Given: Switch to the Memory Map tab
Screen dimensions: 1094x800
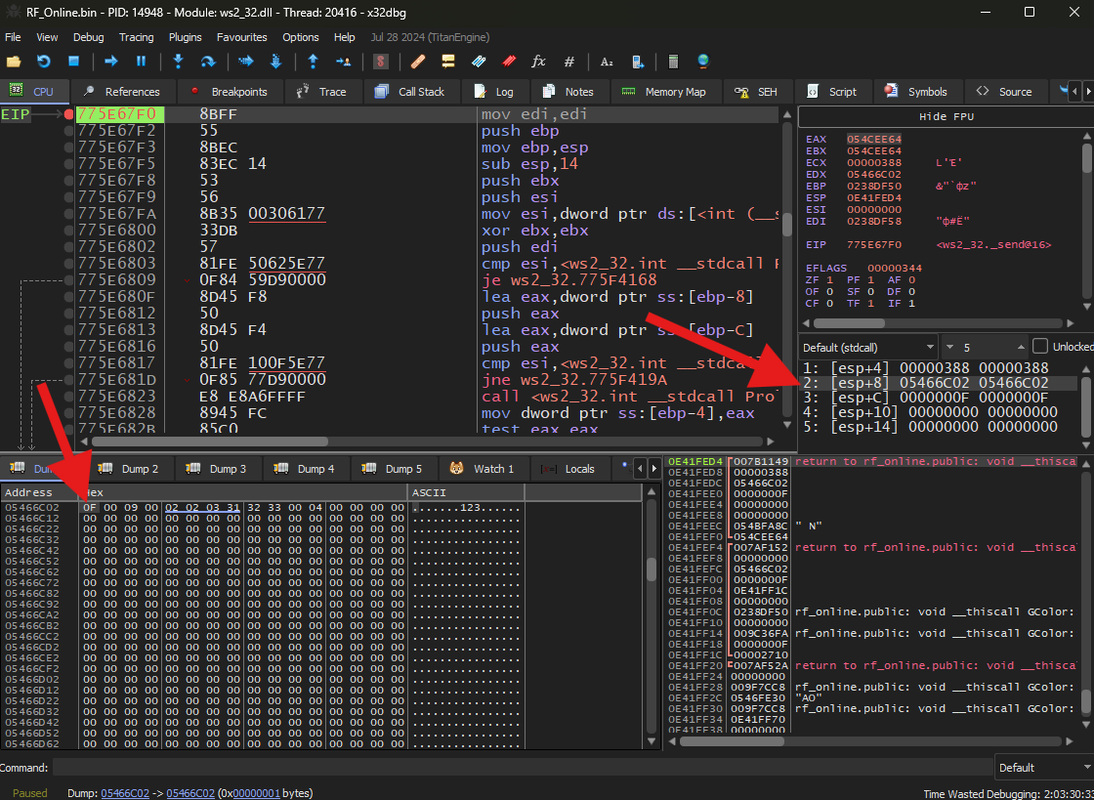Looking at the screenshot, I should [x=664, y=91].
